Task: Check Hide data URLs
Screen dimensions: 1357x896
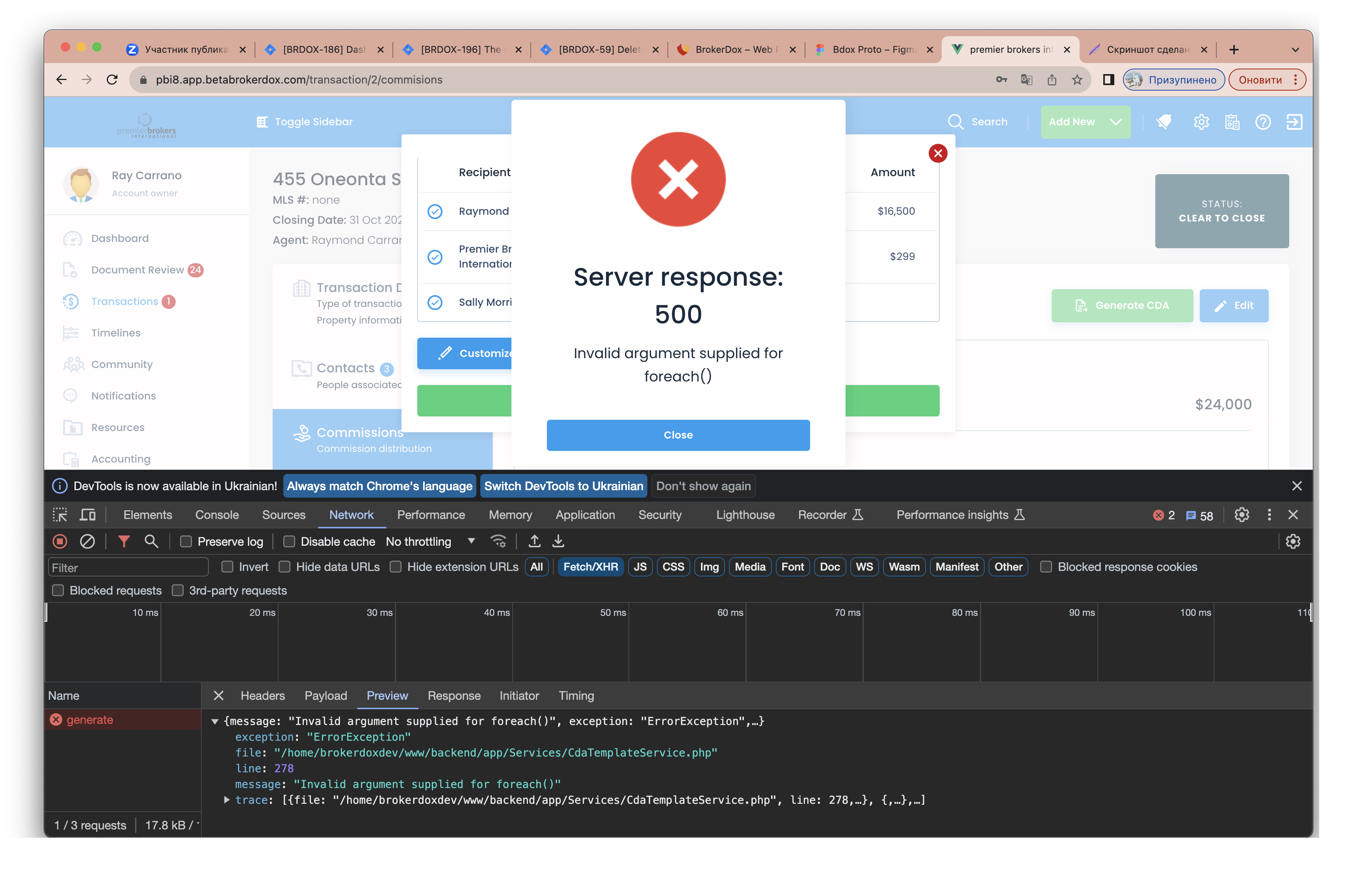Action: [x=284, y=567]
